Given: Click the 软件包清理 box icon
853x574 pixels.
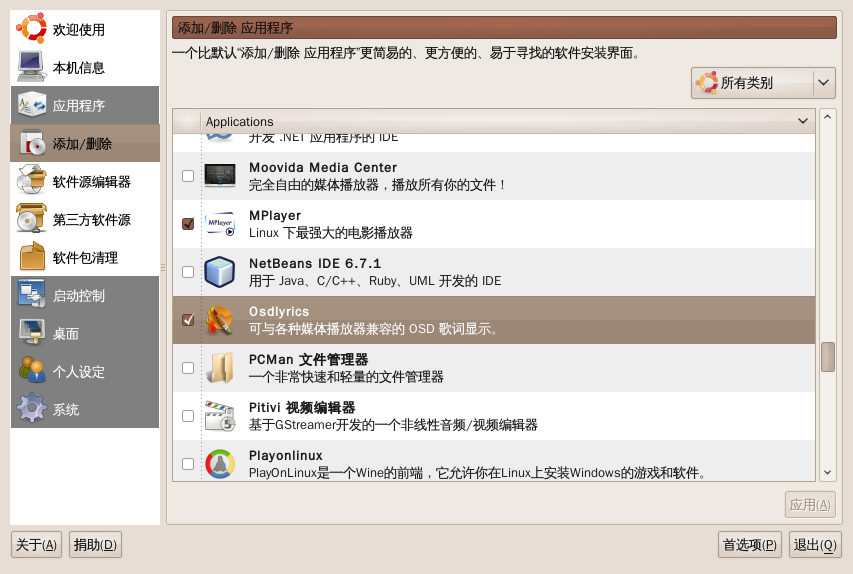Looking at the screenshot, I should (32, 257).
